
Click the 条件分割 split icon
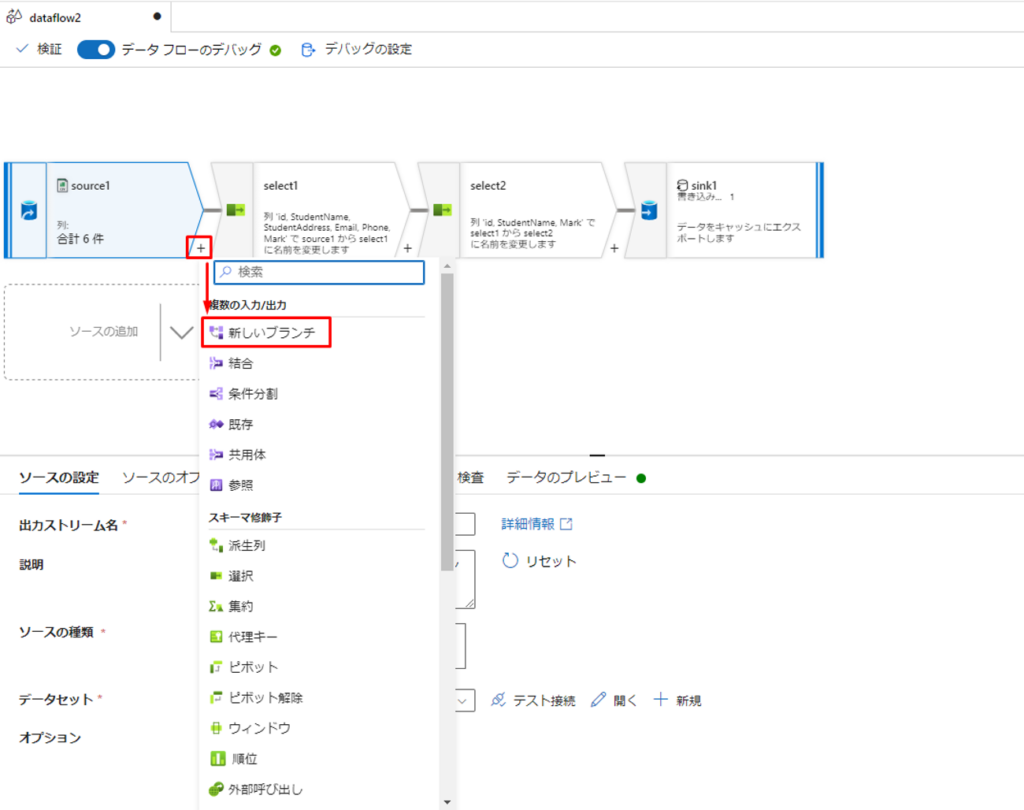[x=216, y=394]
